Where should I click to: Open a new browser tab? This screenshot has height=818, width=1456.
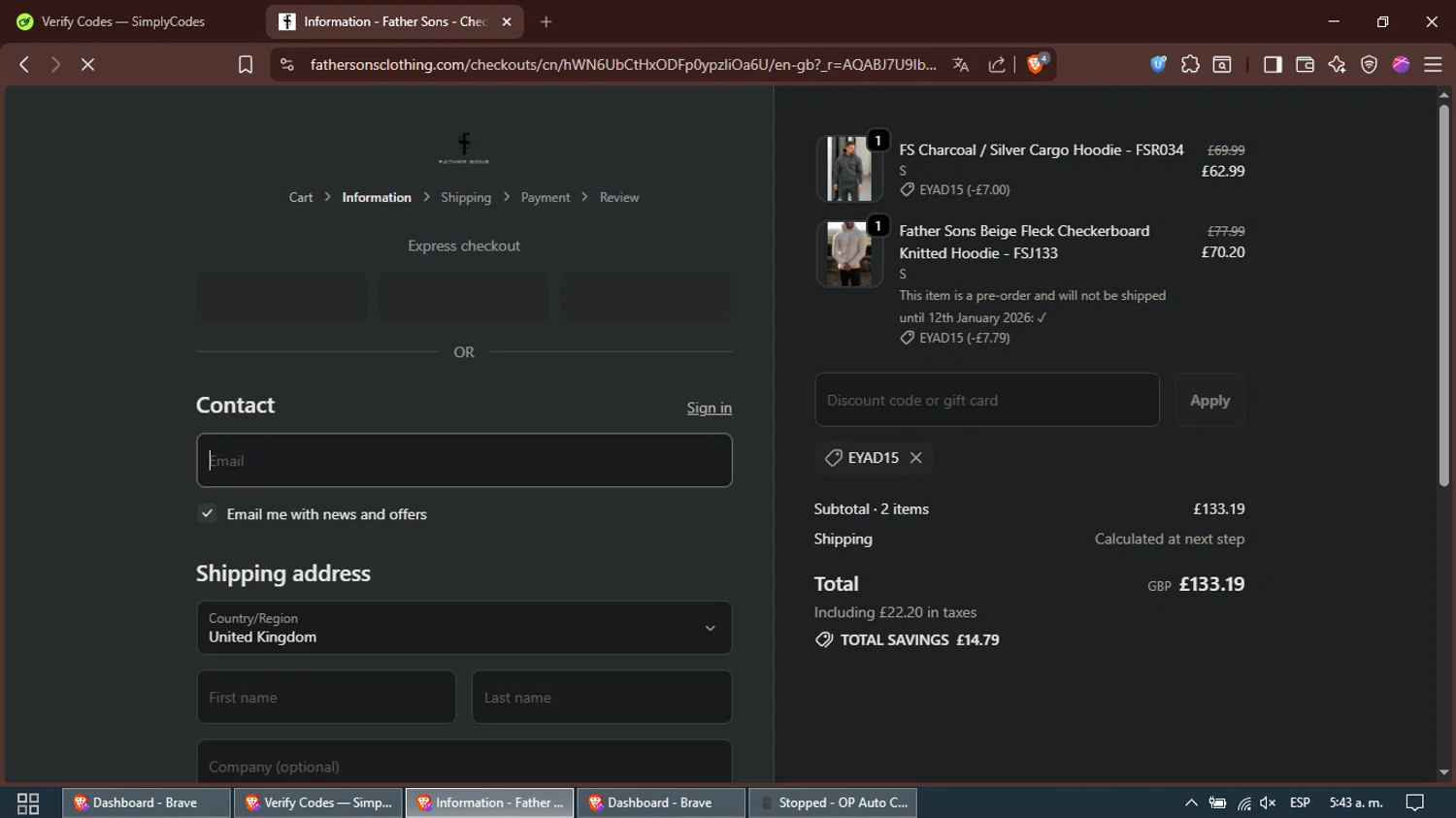pos(546,21)
